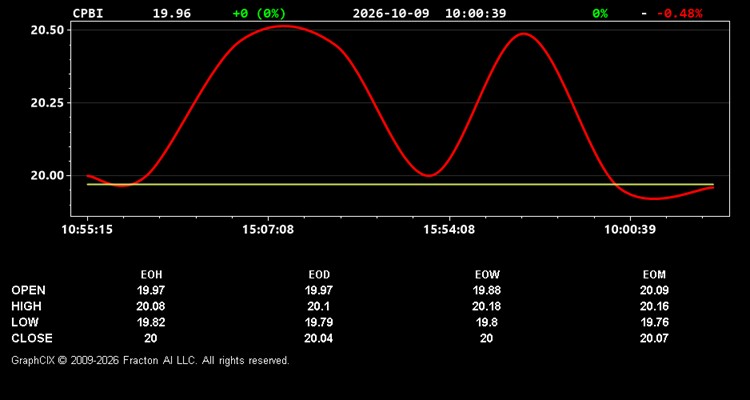
Task: Click the CPBI ticker symbol
Action: 88,13
